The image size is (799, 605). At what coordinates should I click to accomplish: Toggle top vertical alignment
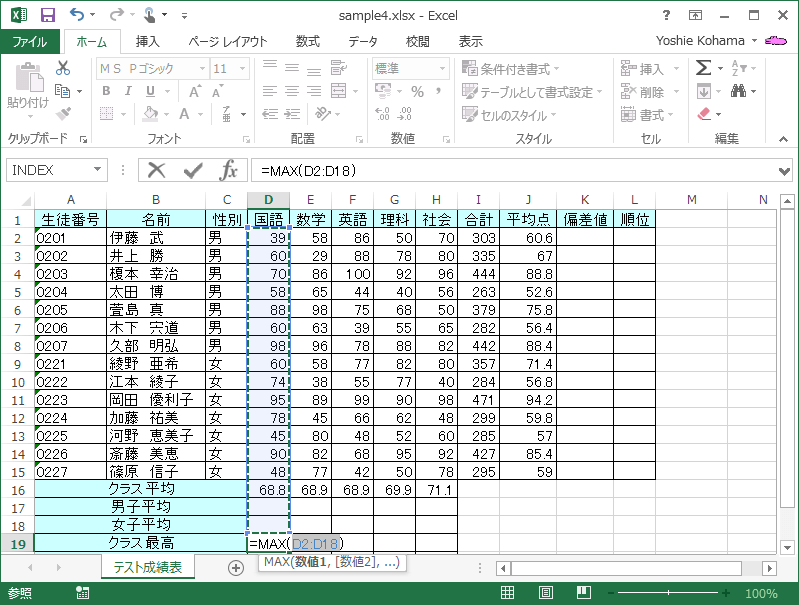pos(270,66)
